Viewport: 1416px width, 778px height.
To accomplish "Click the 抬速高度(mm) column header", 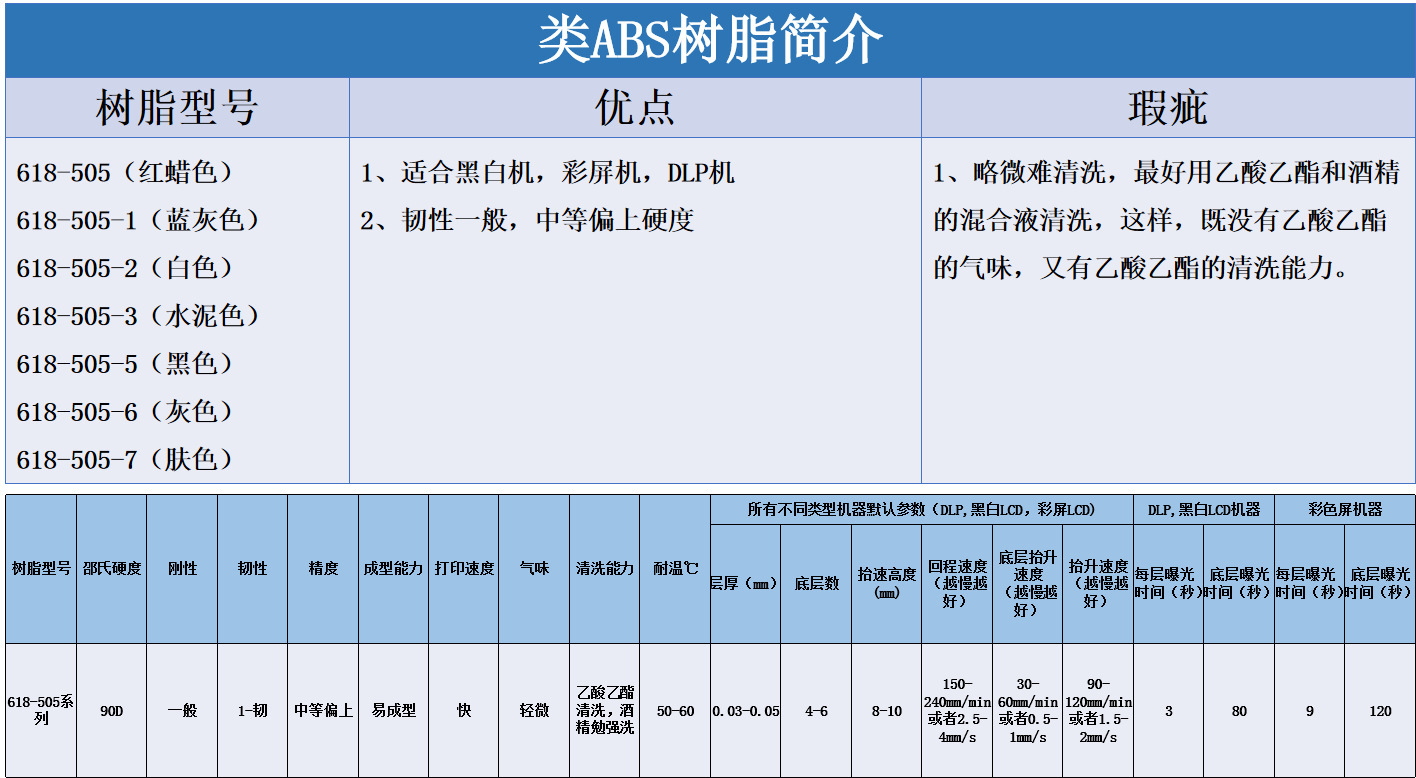I will point(886,583).
